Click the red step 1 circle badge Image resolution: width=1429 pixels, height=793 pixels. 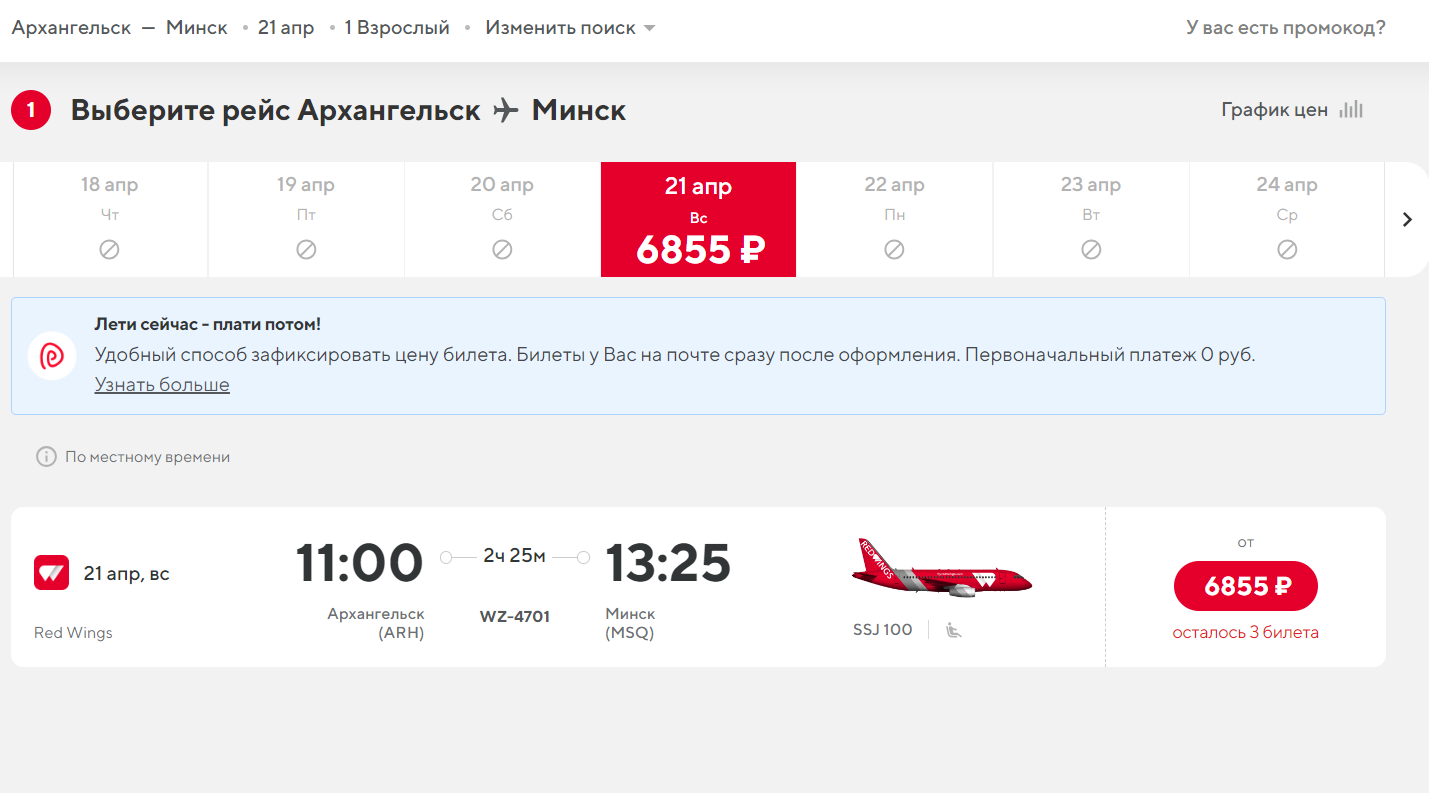tap(31, 110)
